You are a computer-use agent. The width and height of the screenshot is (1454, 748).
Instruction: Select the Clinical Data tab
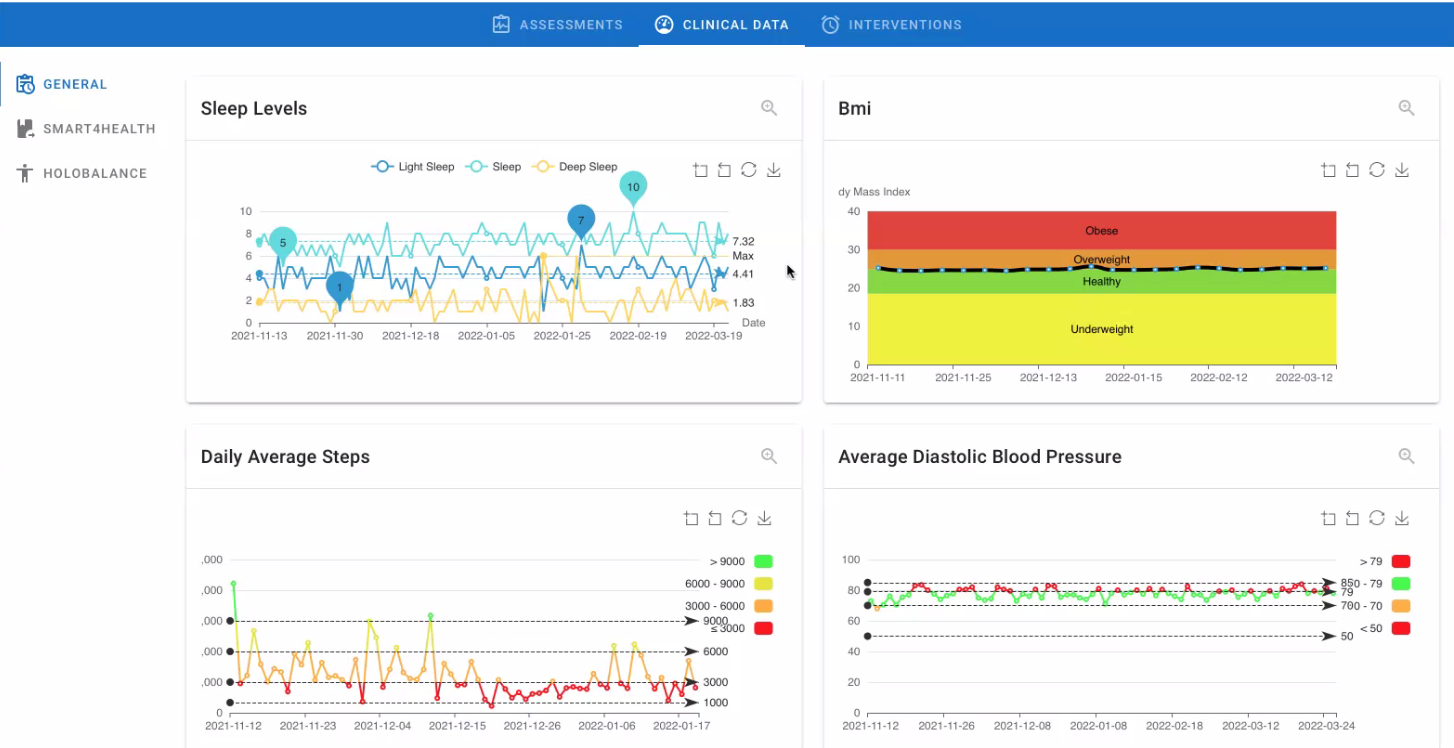(721, 24)
